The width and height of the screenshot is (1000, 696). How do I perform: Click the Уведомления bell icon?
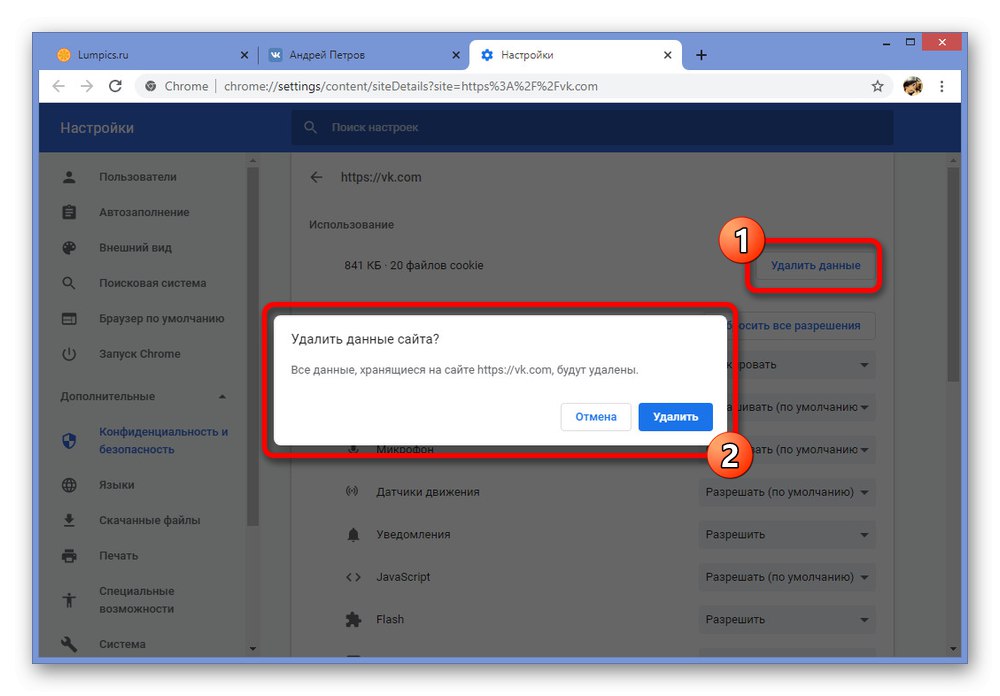tap(353, 535)
